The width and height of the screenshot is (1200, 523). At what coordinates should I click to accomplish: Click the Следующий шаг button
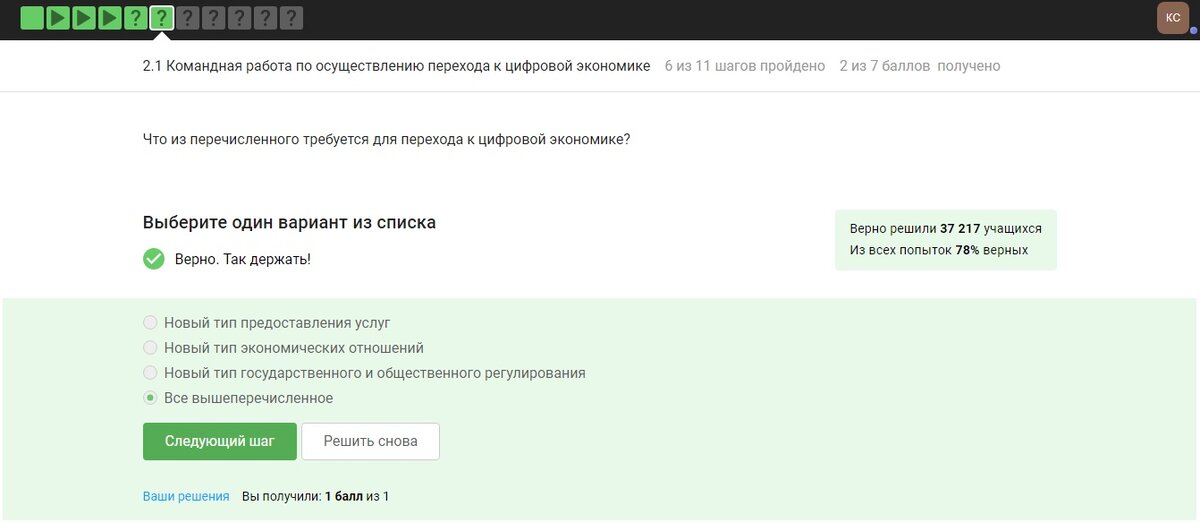click(220, 441)
